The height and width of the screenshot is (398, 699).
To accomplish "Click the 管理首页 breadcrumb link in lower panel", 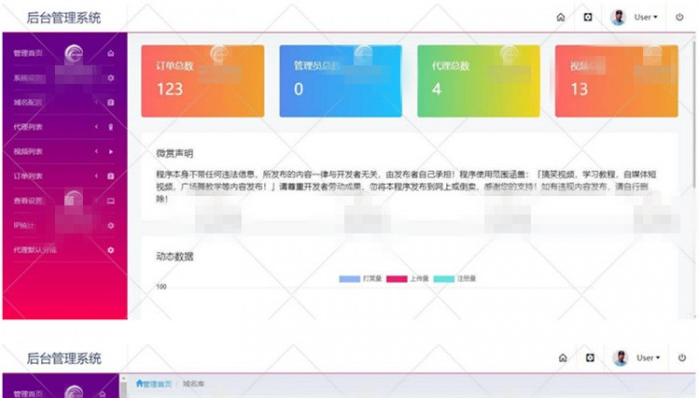I will (154, 384).
